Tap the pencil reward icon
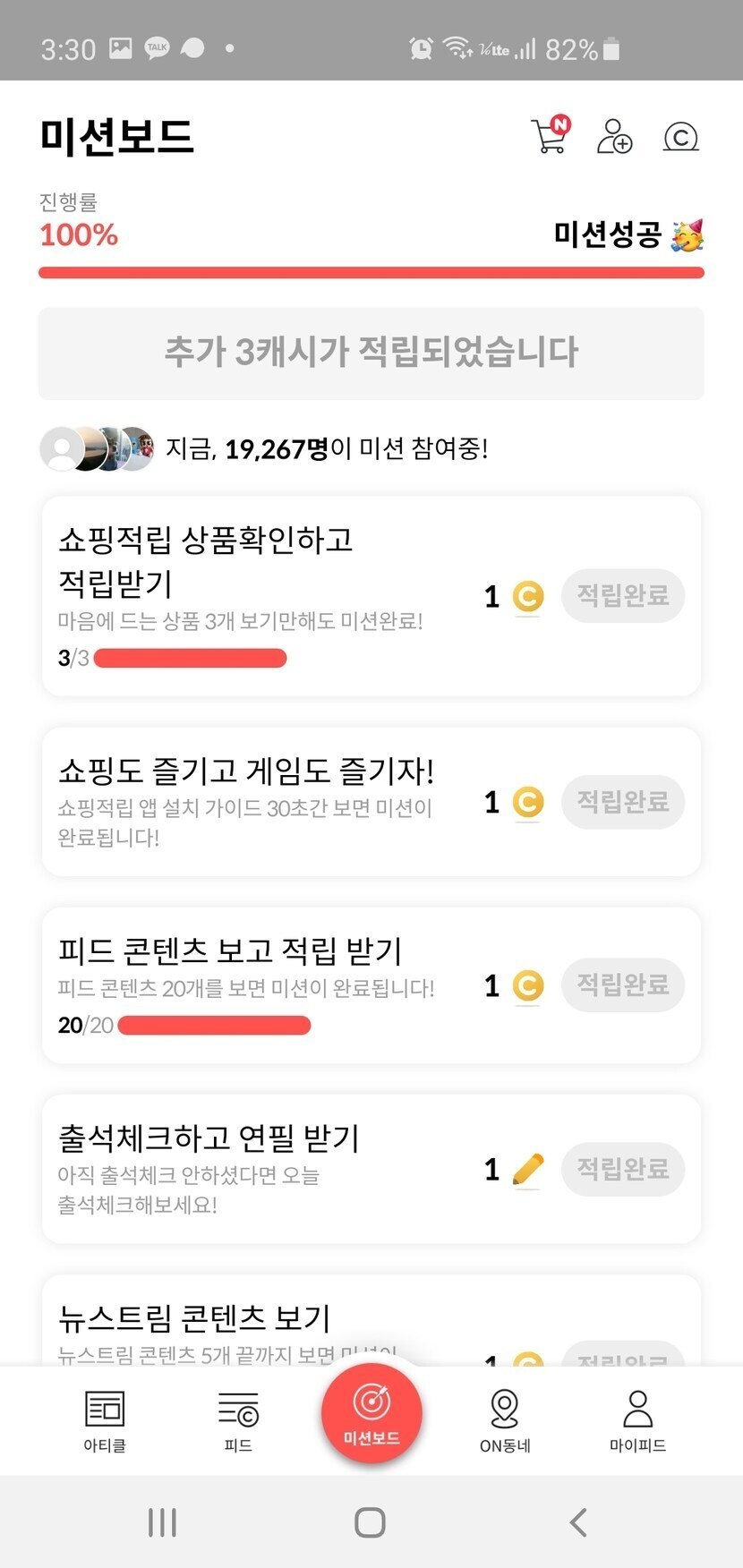The width and height of the screenshot is (743, 1568). pyautogui.click(x=528, y=1169)
